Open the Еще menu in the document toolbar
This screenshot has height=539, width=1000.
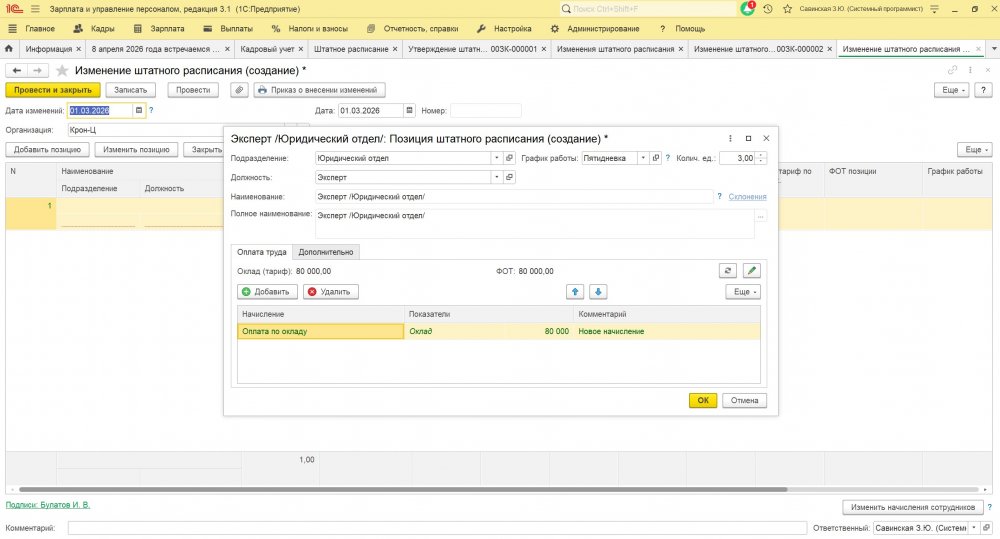pos(952,90)
